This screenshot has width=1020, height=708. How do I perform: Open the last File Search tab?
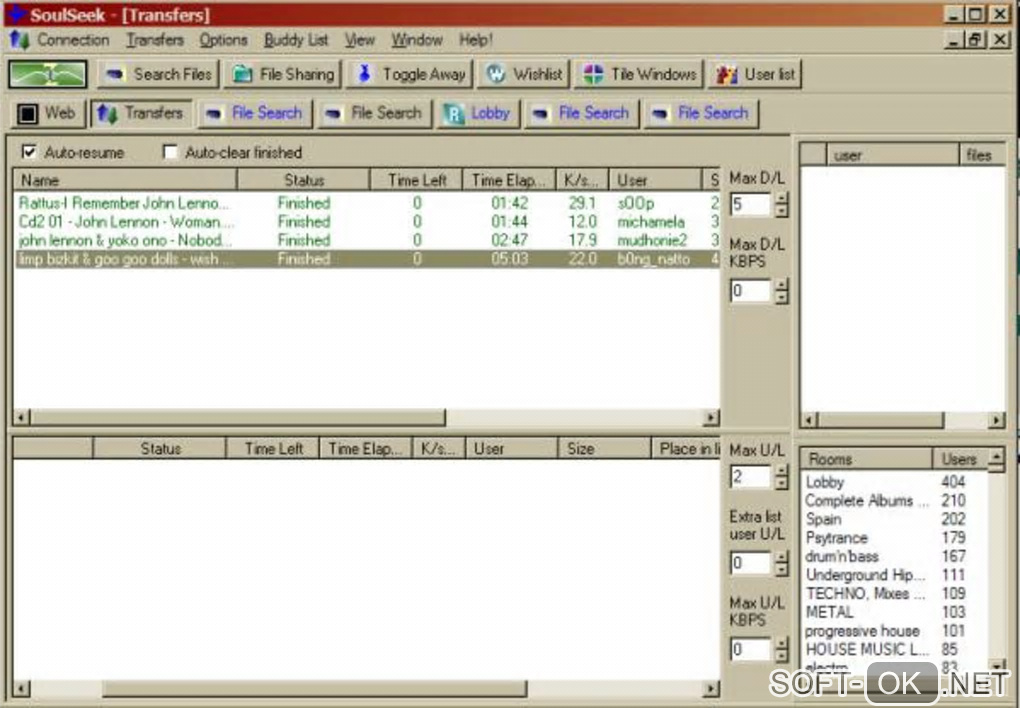pyautogui.click(x=701, y=113)
